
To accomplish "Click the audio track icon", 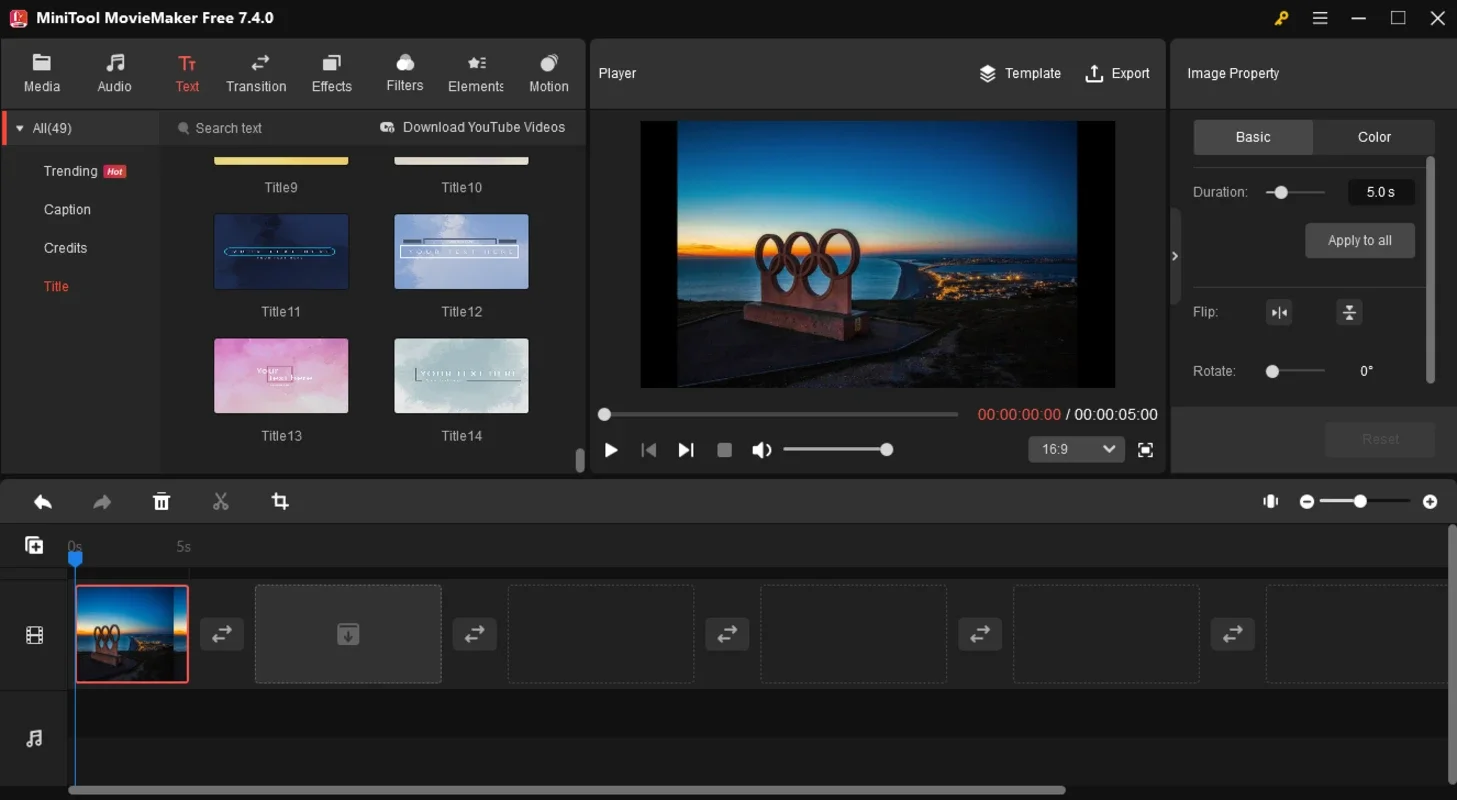I will tap(34, 739).
